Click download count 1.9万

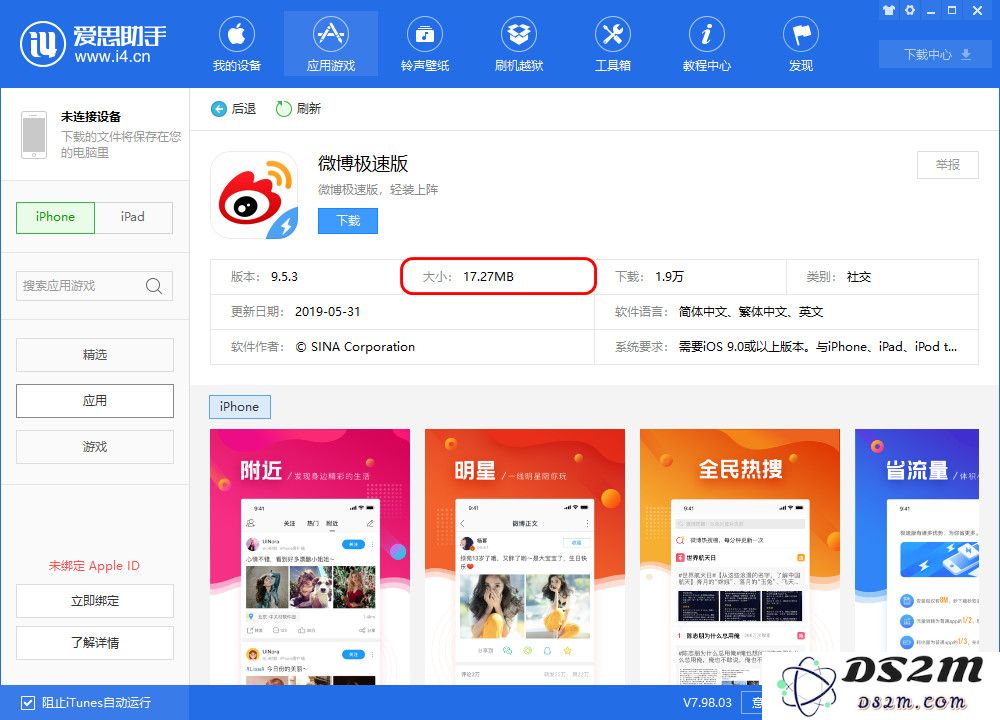pyautogui.click(x=669, y=277)
